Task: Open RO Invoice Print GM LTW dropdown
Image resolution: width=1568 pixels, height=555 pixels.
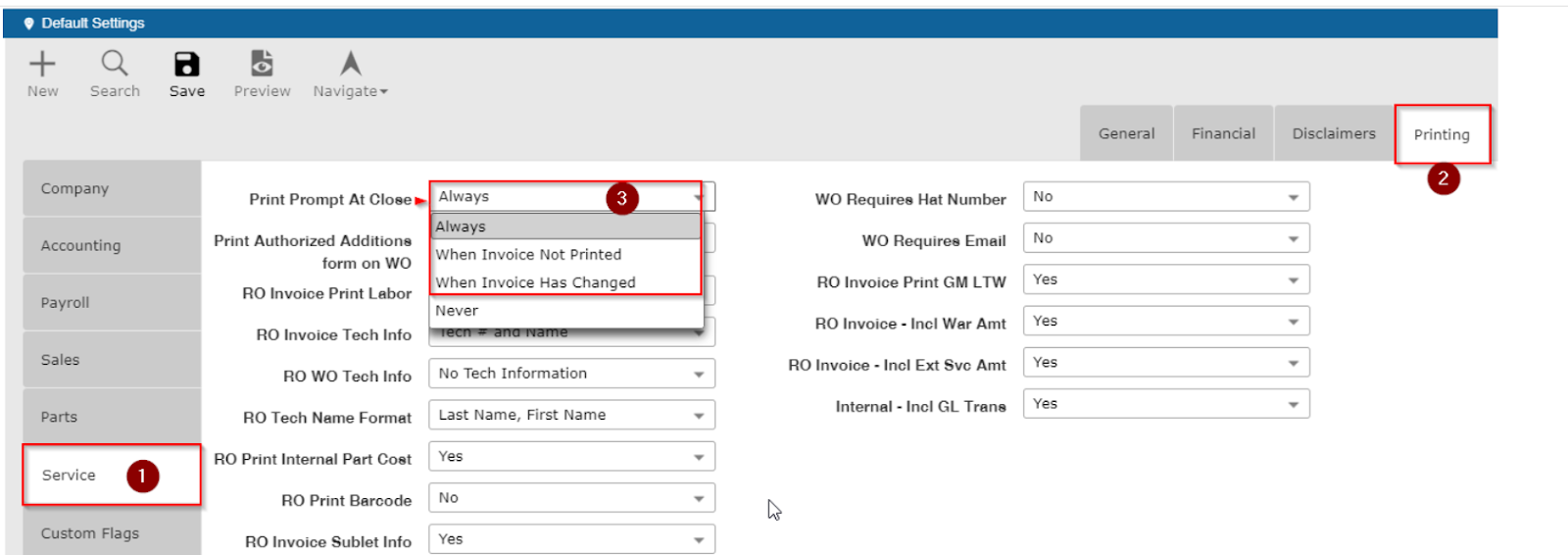Action: point(1166,279)
